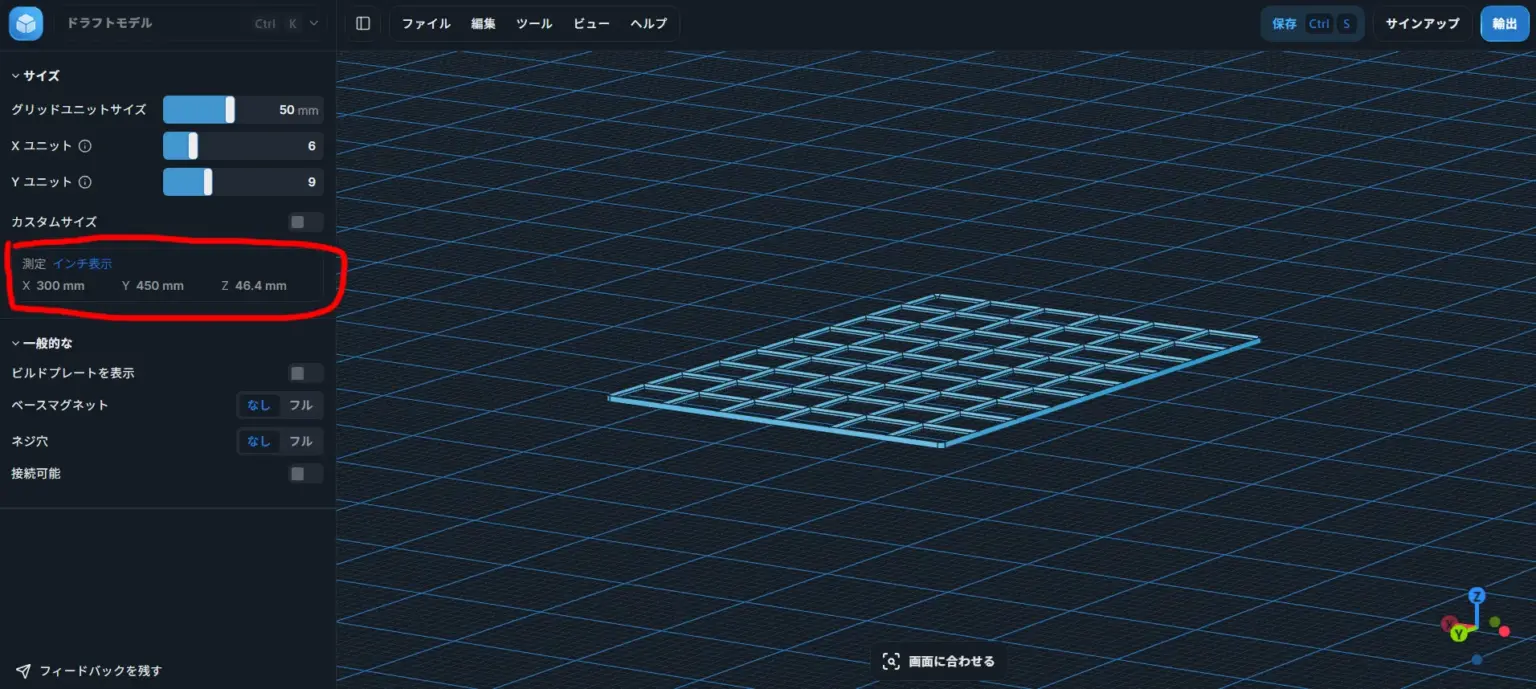Enable the カスタムサイズ toggle
The image size is (1536, 689).
click(x=305, y=221)
